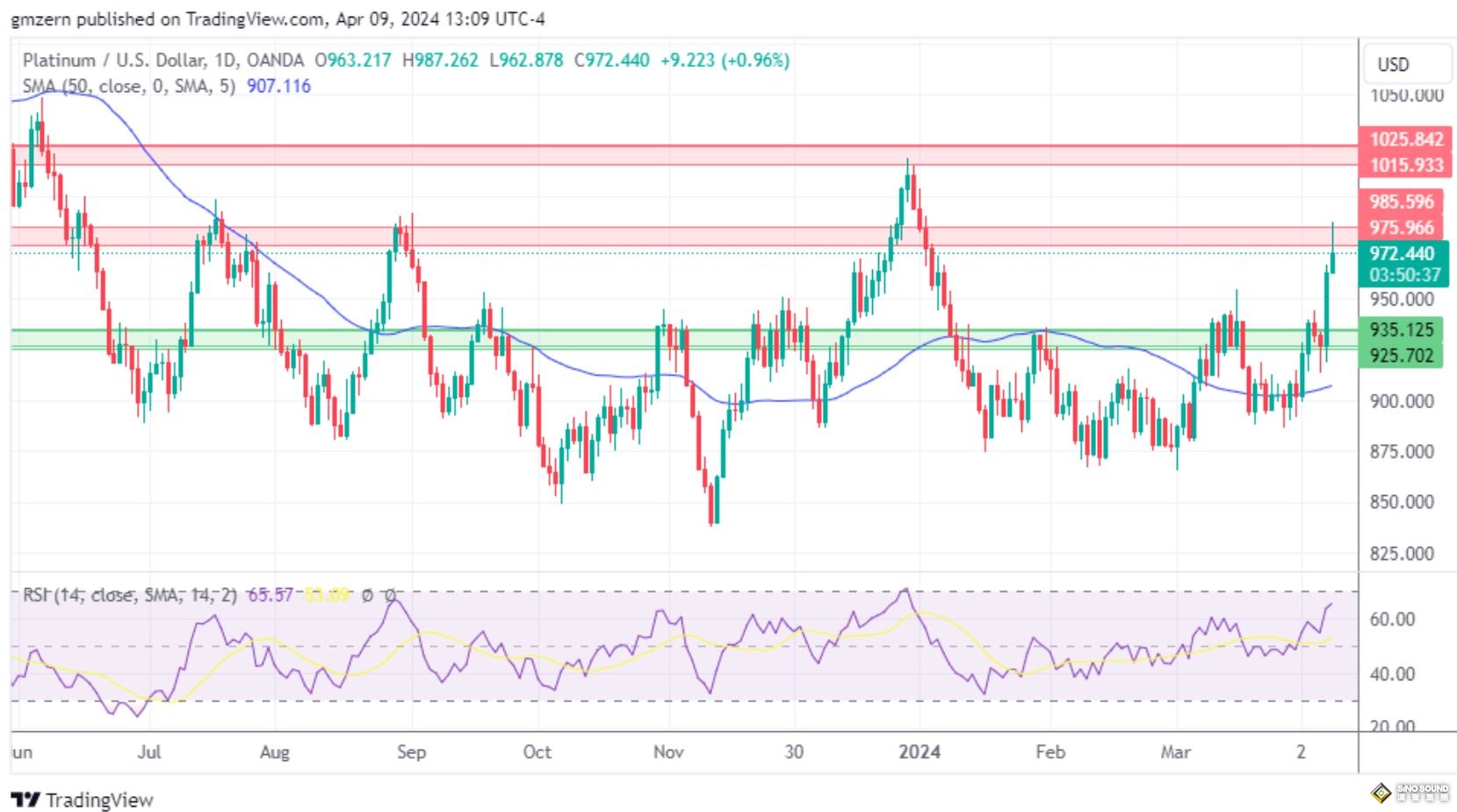
Task: Click the ø symbols in RSI legend
Action: pyautogui.click(x=379, y=595)
